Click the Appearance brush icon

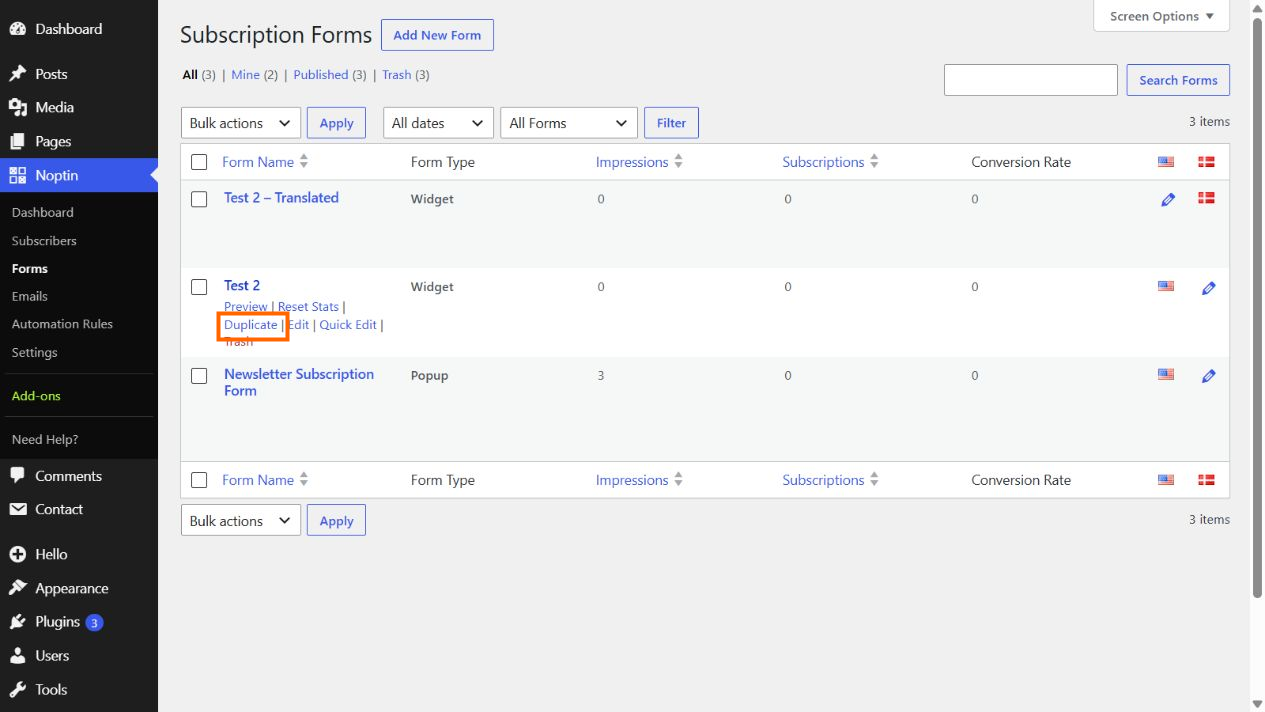[x=18, y=588]
